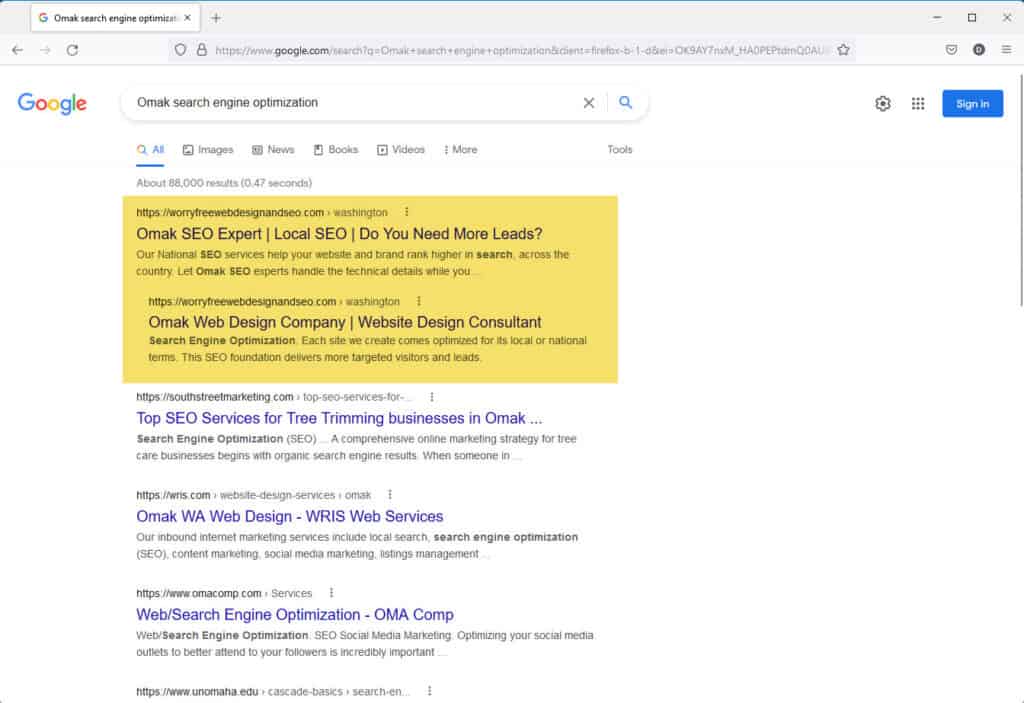1024x703 pixels.
Task: Go to Google home via logo
Action: pos(52,103)
